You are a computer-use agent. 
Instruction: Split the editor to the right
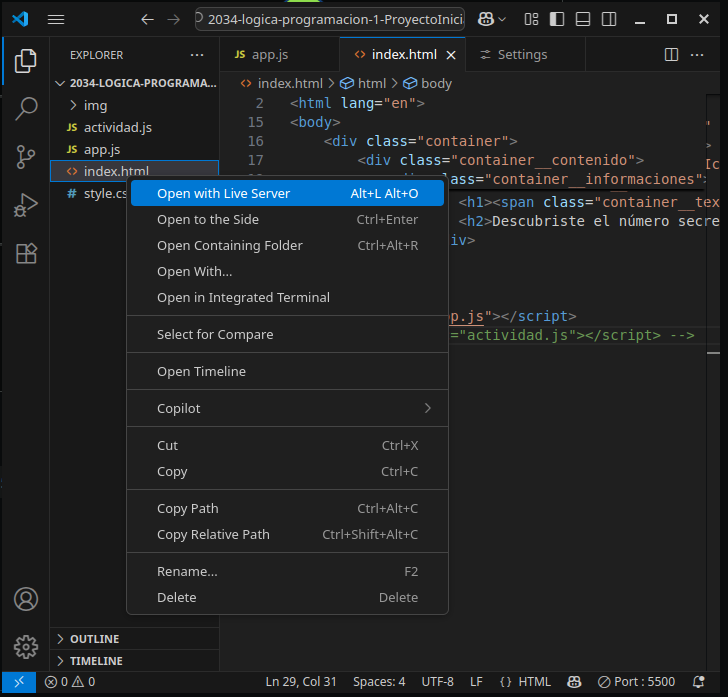point(671,55)
